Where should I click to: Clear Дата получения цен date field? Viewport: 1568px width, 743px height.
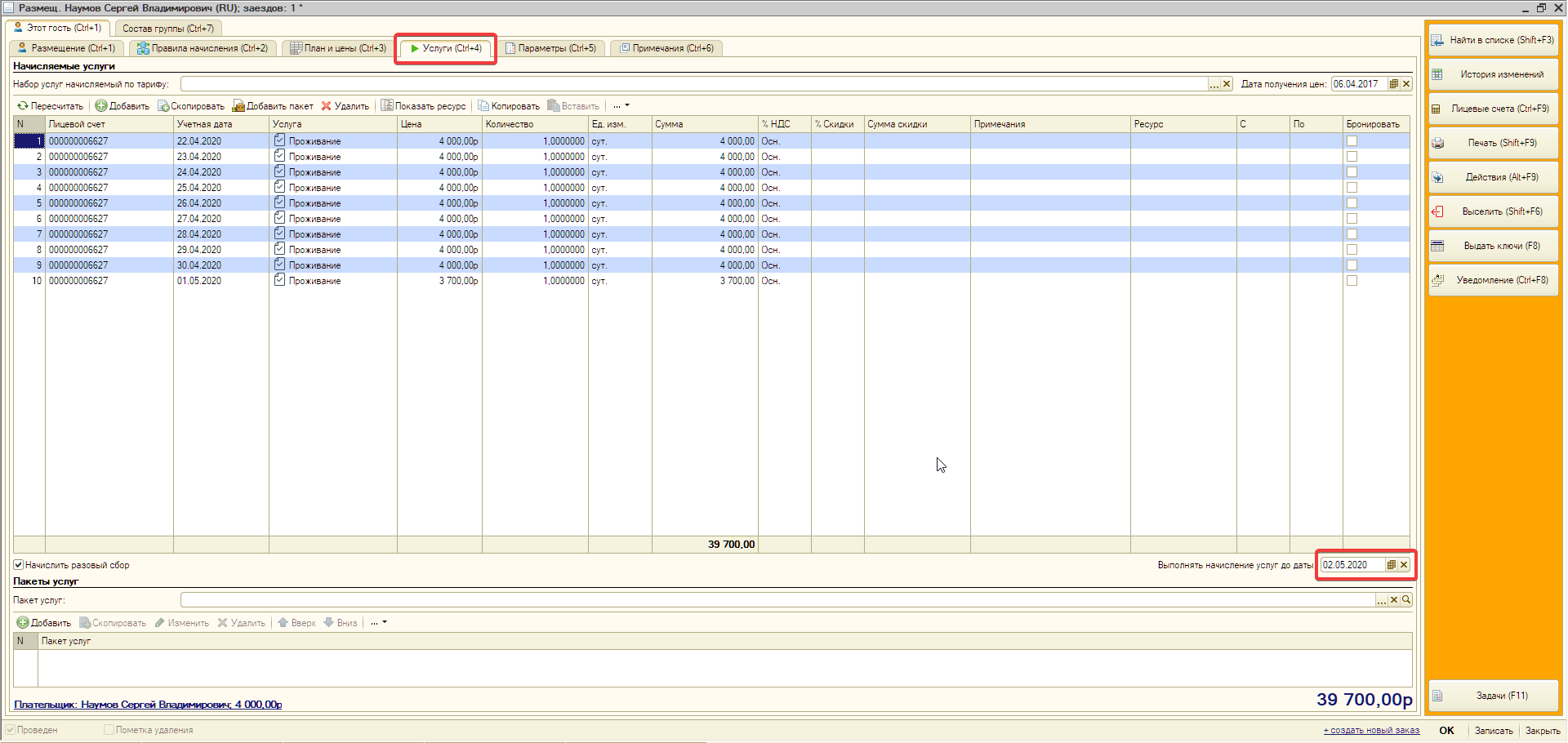coord(1406,84)
